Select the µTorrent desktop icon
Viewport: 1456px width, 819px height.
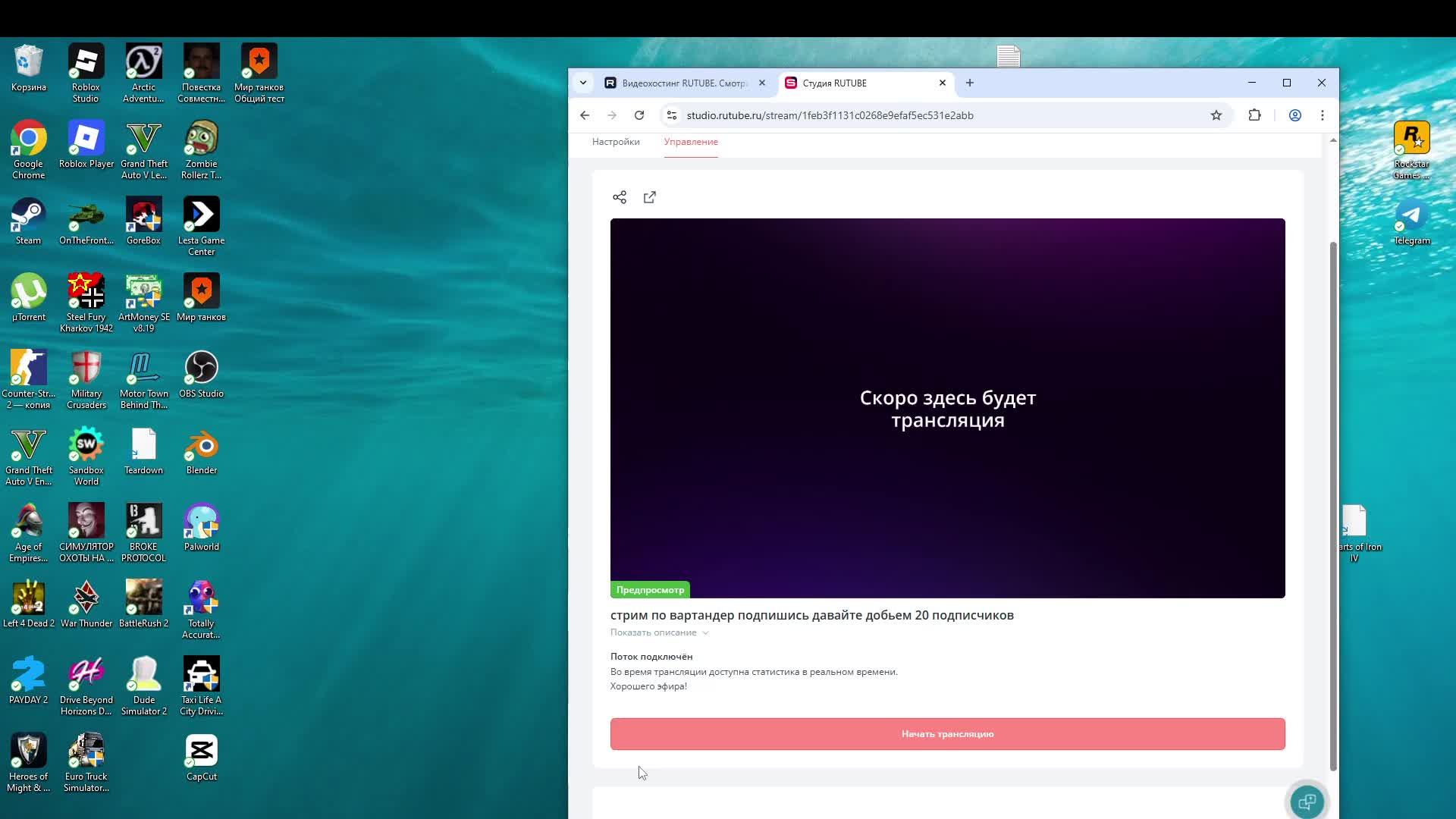coord(28,299)
